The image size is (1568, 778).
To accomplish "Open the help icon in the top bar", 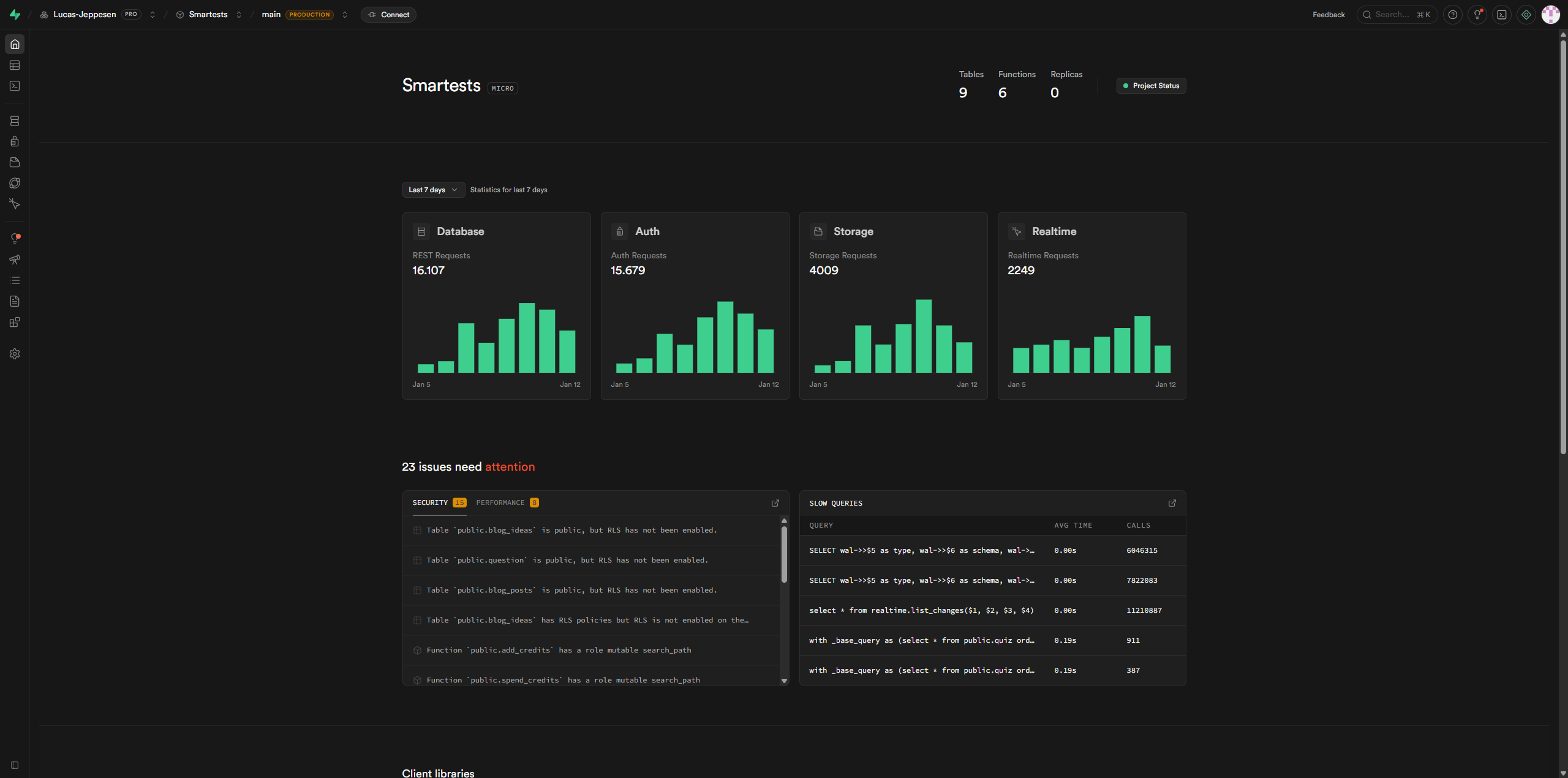I will coord(1452,15).
